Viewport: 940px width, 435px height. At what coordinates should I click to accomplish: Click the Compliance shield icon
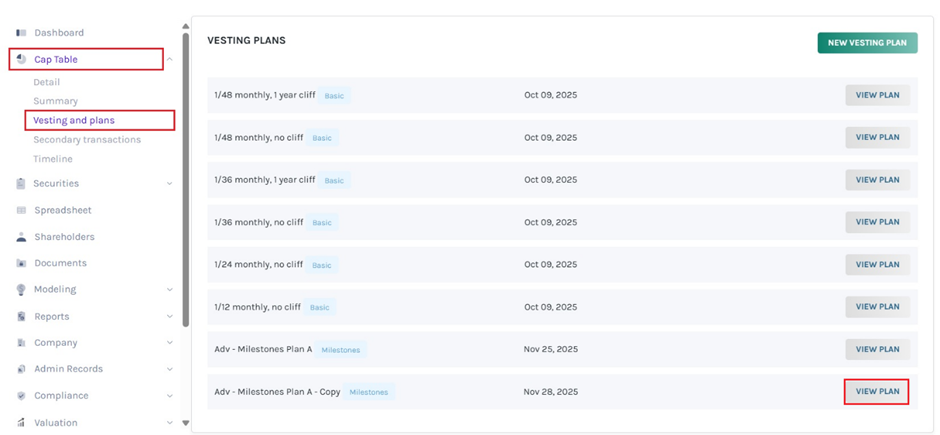21,395
